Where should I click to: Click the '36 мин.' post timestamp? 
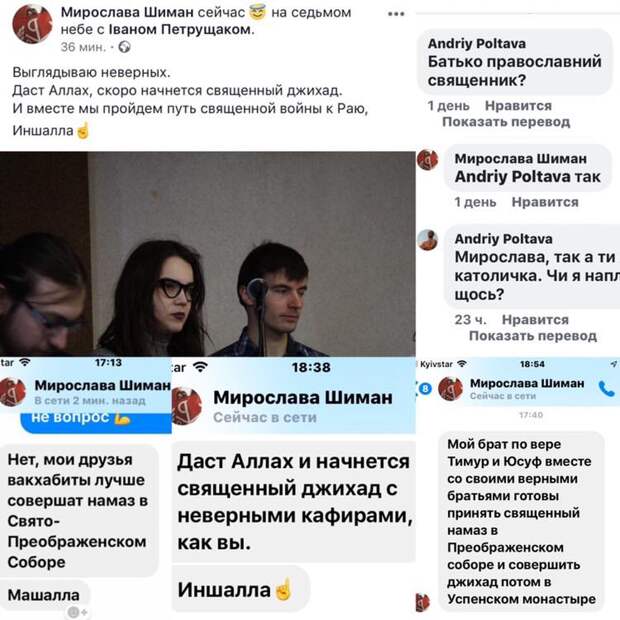coord(83,47)
